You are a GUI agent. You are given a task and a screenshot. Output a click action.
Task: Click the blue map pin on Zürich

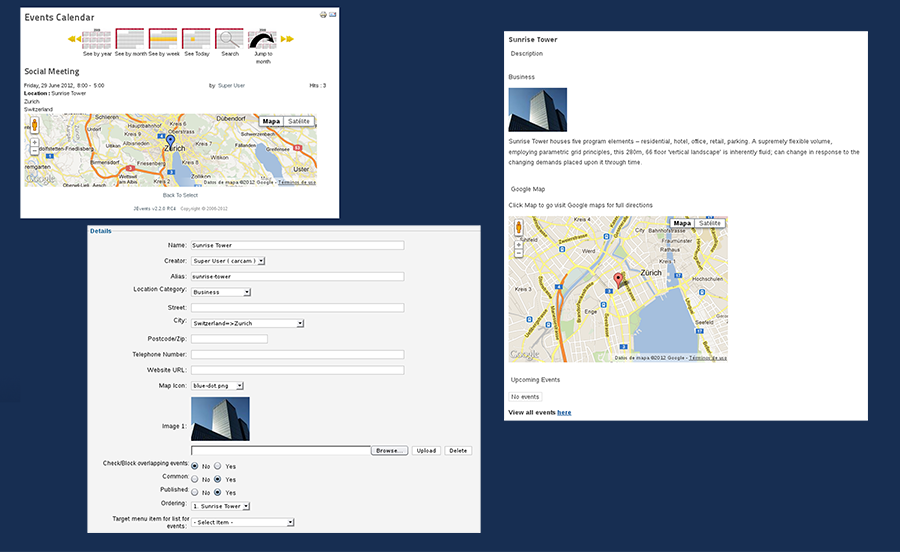(x=170, y=142)
